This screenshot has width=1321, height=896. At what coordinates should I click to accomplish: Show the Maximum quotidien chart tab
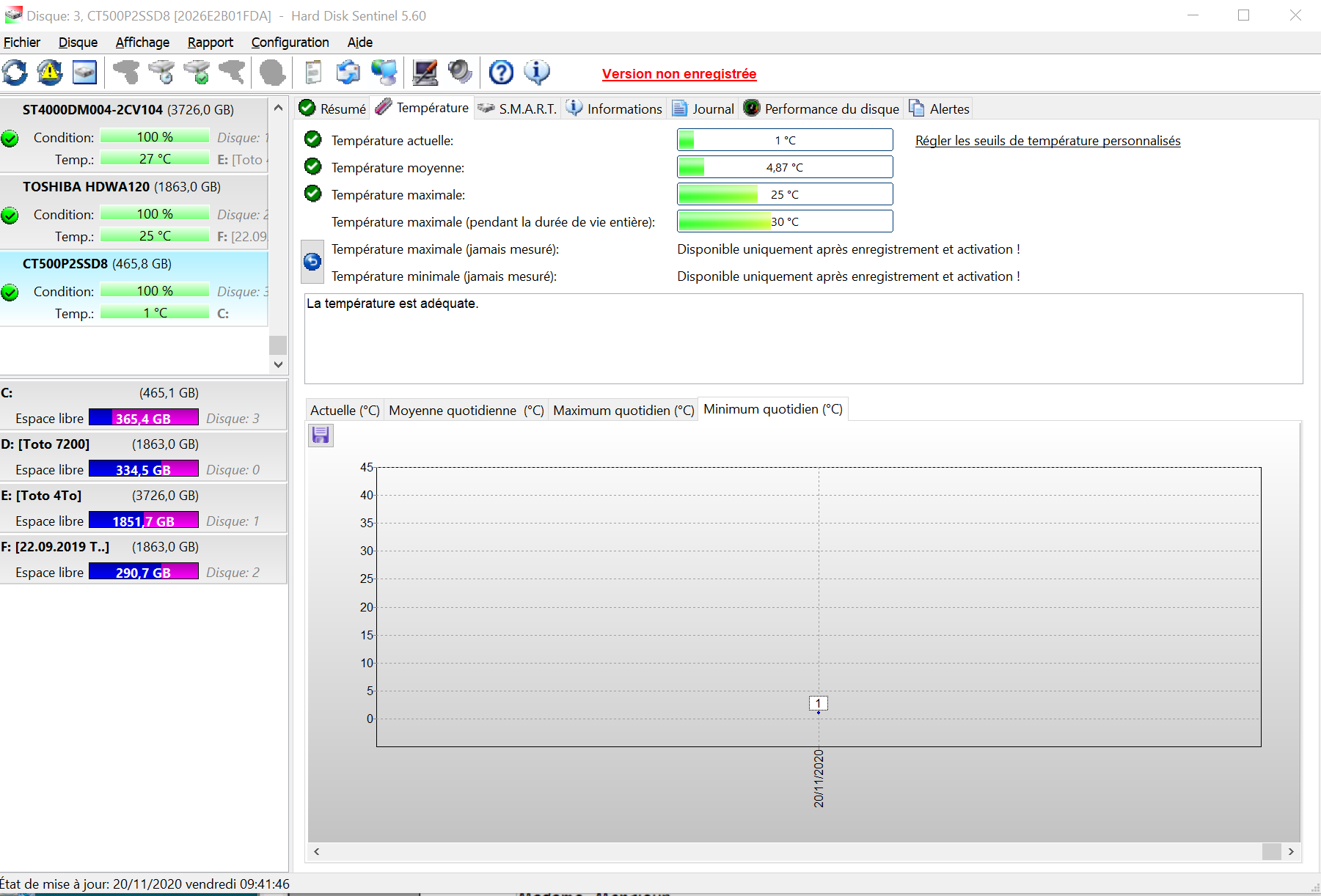tap(623, 411)
